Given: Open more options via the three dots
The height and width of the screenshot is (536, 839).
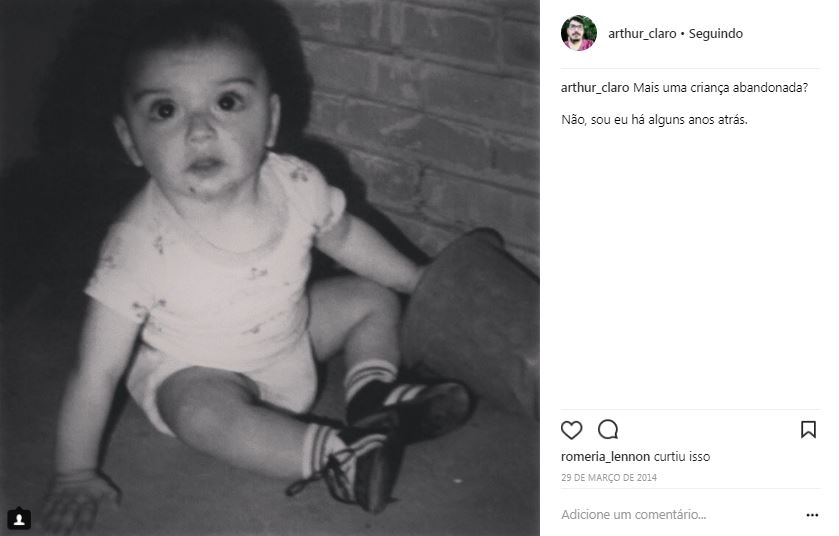Looking at the screenshot, I should click(x=812, y=515).
